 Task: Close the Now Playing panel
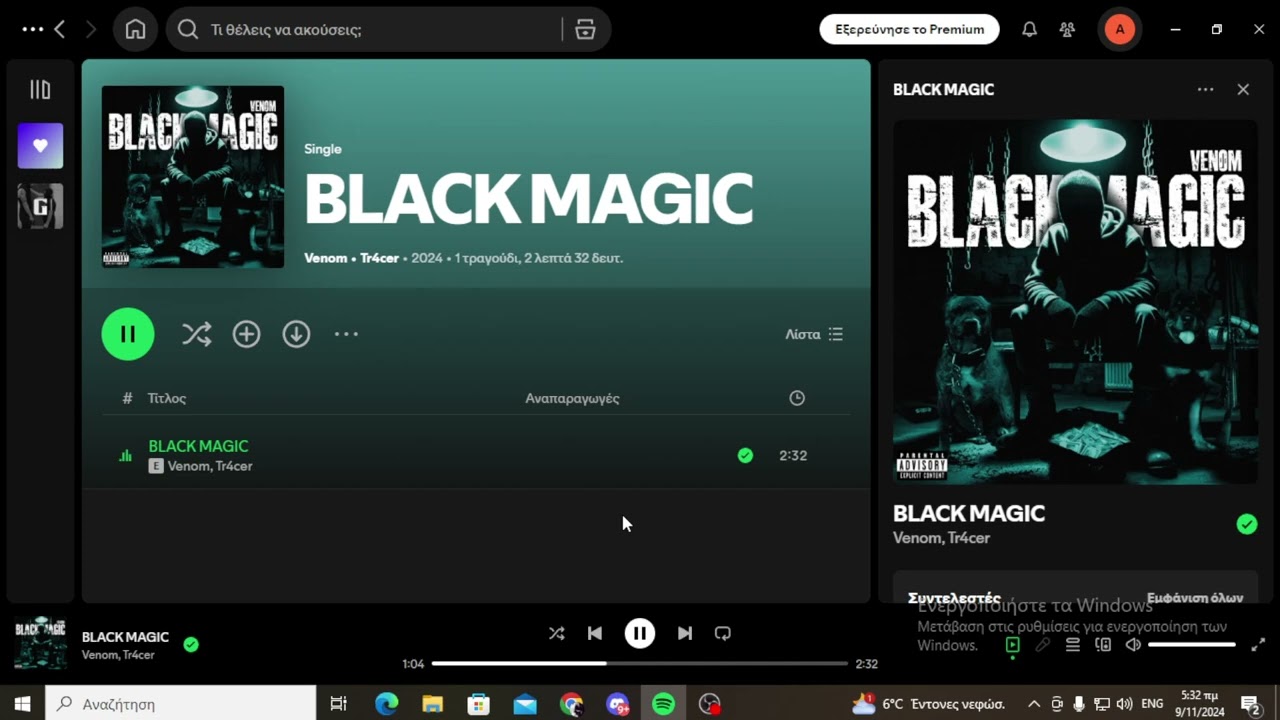(1243, 89)
